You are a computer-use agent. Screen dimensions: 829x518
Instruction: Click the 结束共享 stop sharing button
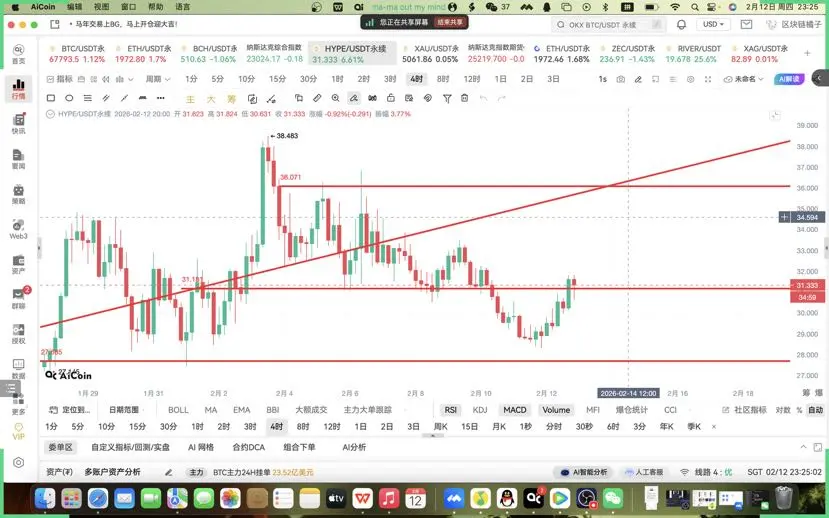tap(449, 22)
